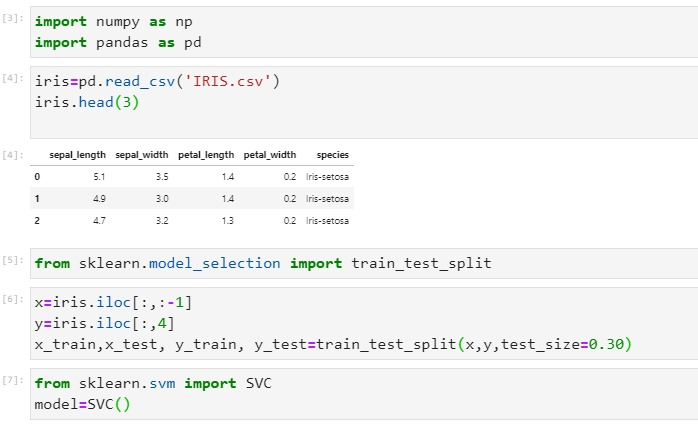Click the train_test_split import cell
698x428 pixels.
click(x=364, y=263)
